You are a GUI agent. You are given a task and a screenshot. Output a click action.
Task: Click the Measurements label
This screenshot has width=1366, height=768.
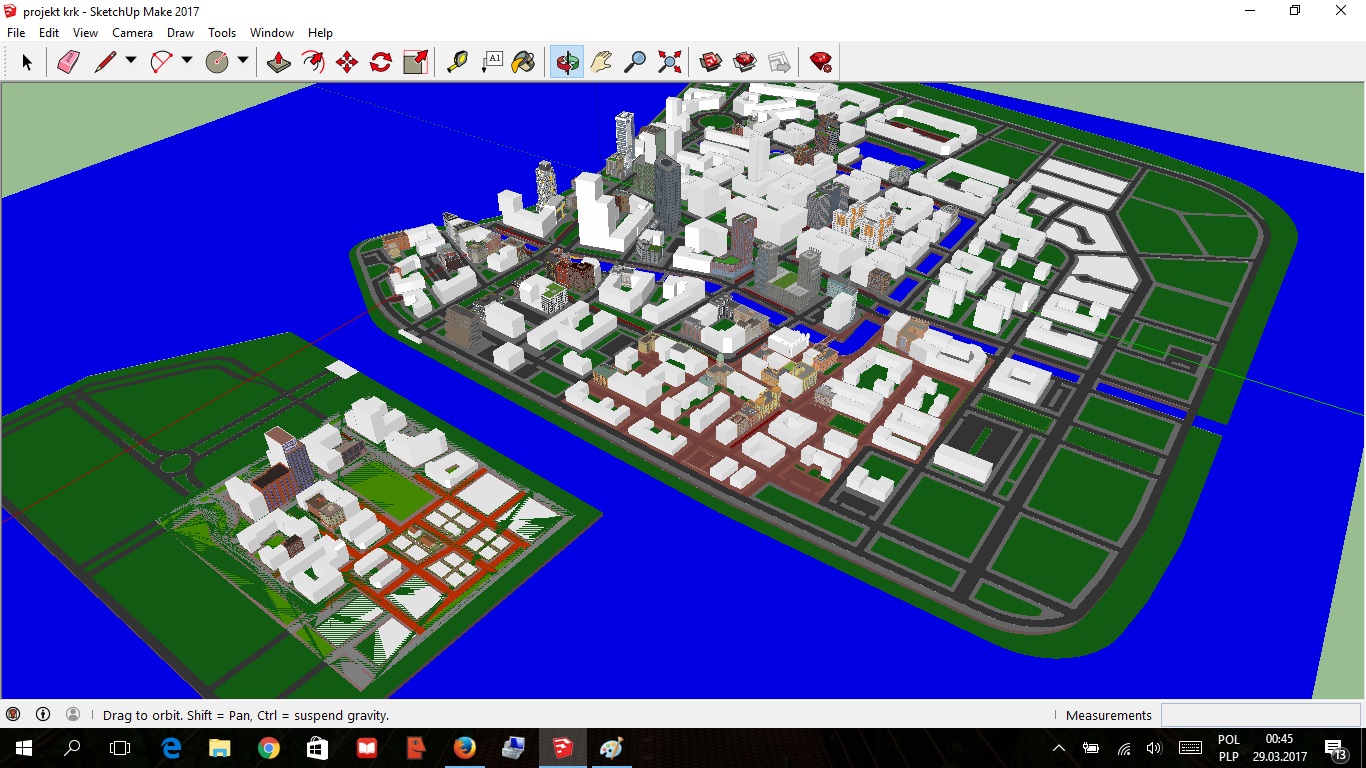(1109, 715)
